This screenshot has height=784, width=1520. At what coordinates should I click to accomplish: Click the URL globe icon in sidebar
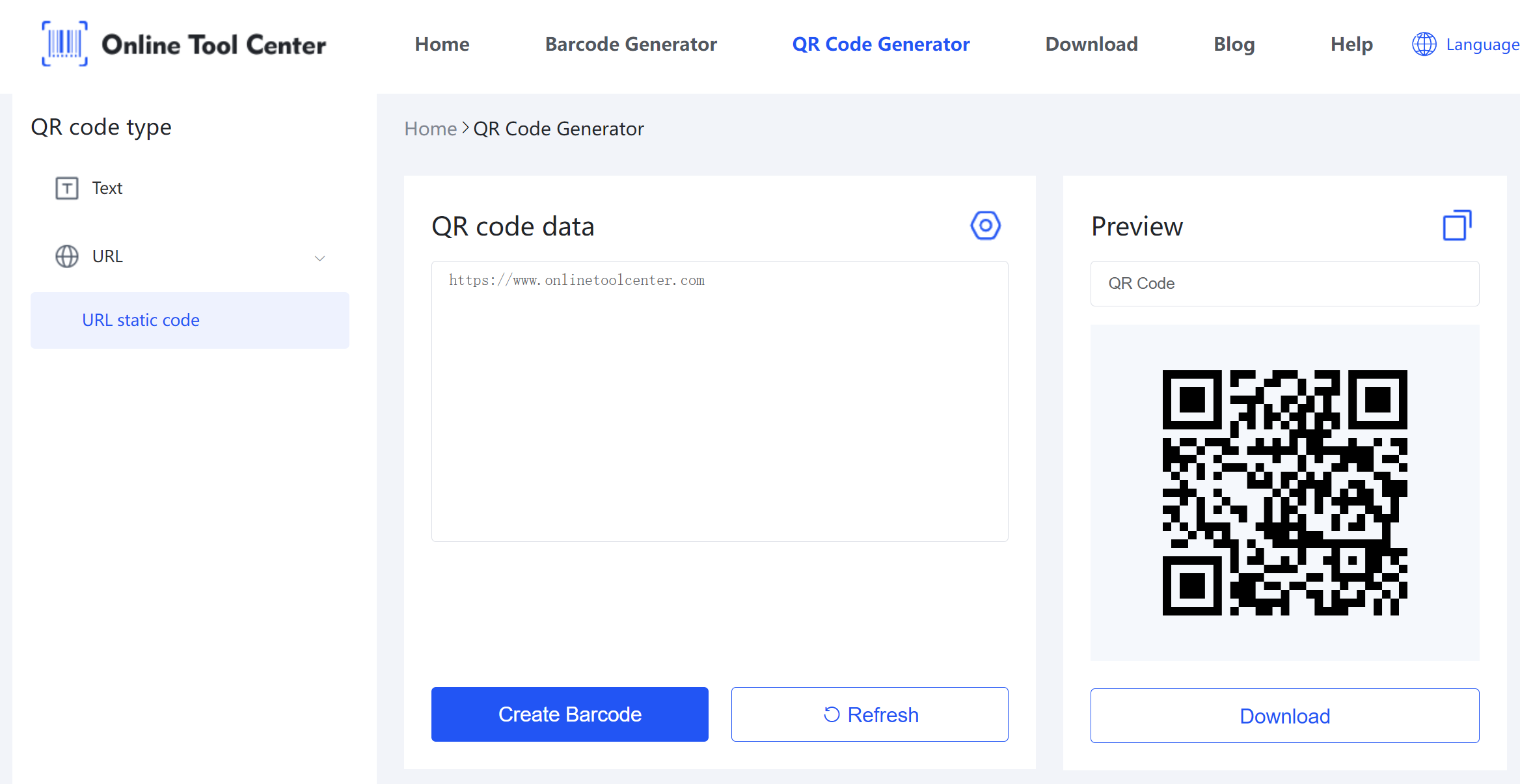[x=67, y=256]
